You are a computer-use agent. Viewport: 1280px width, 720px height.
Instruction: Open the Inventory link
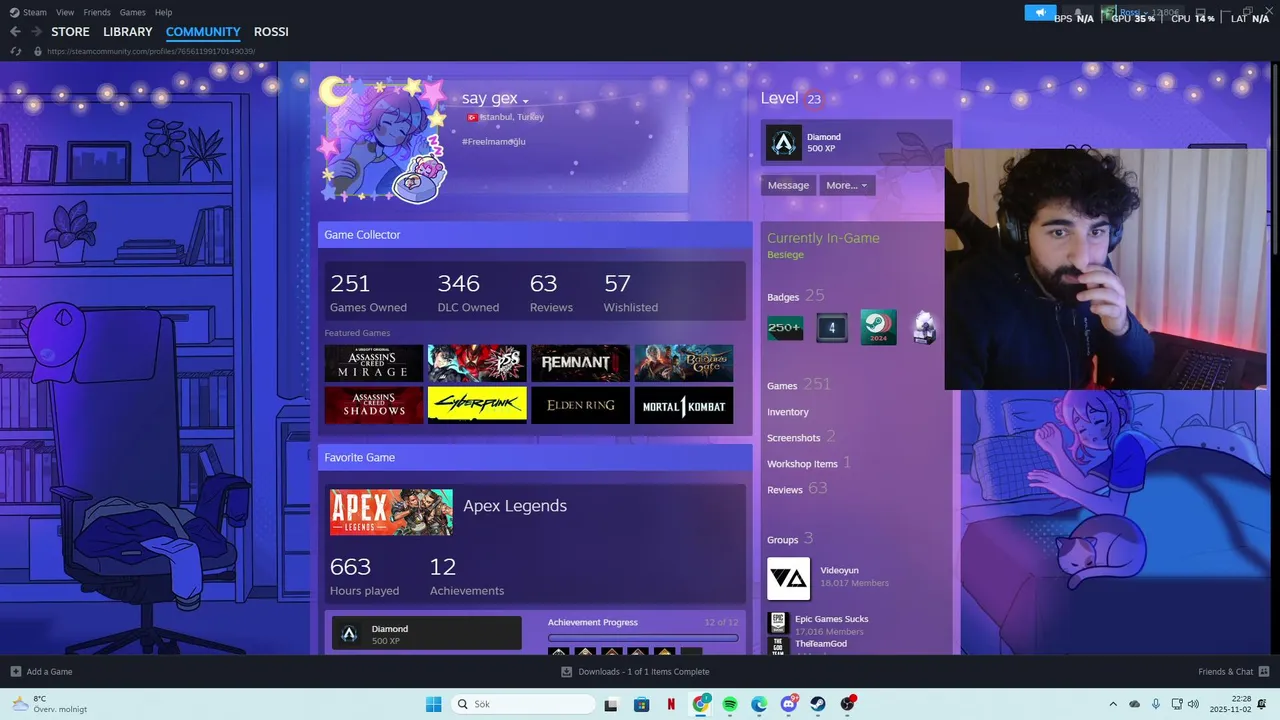(788, 412)
